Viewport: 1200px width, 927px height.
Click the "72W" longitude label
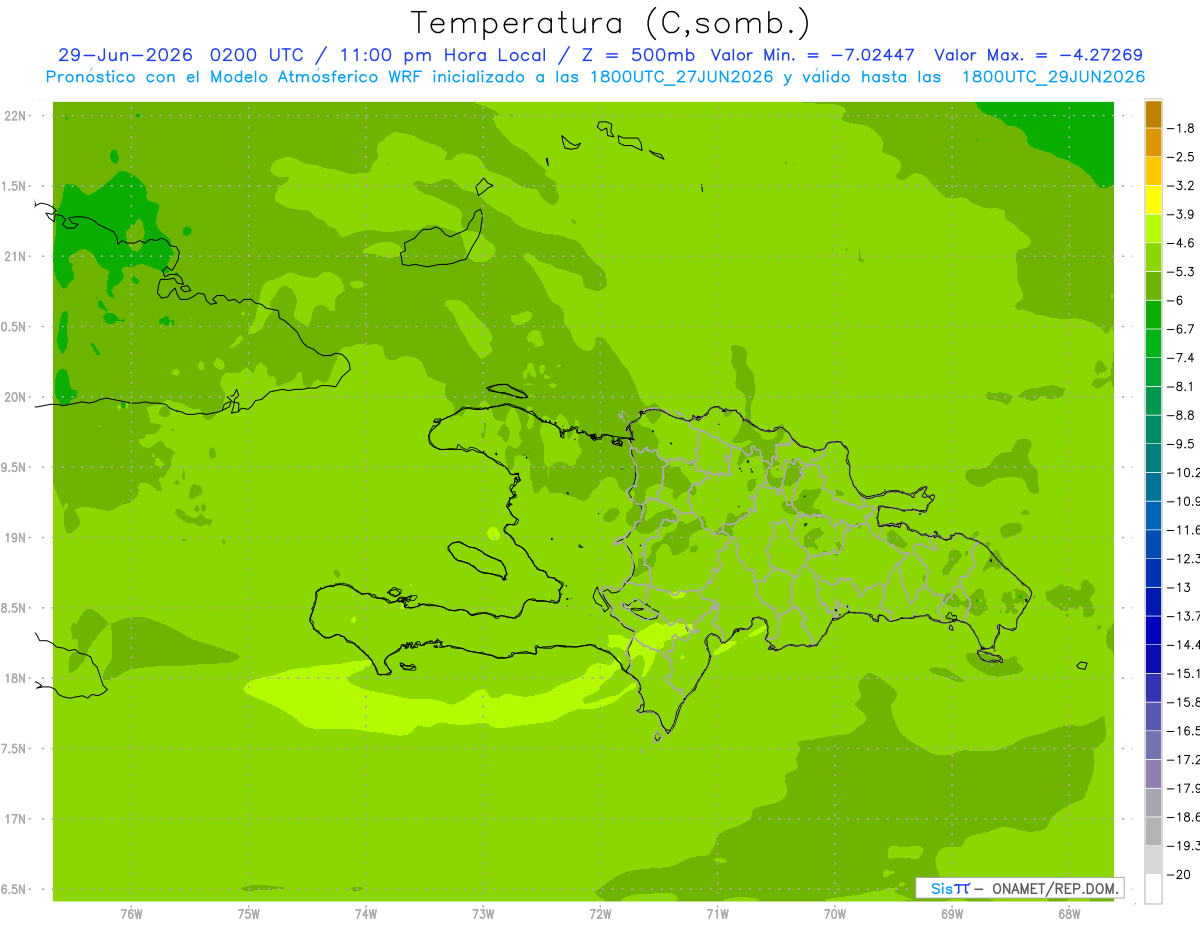[600, 914]
